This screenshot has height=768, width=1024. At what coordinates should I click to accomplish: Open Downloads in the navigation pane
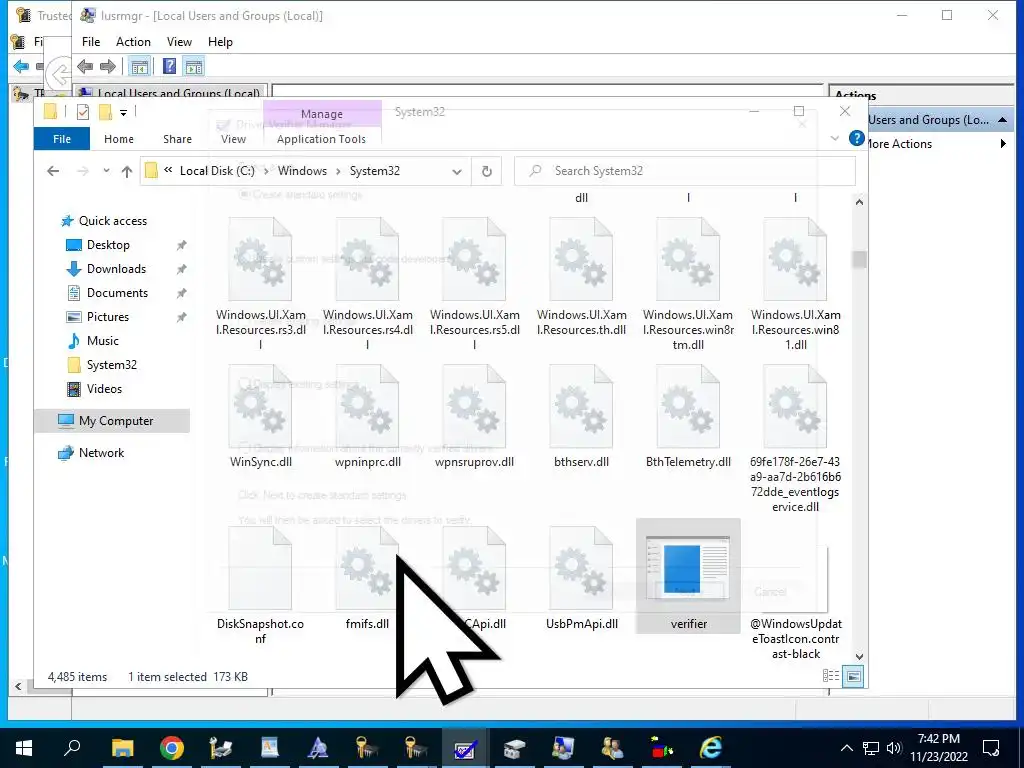coord(116,269)
